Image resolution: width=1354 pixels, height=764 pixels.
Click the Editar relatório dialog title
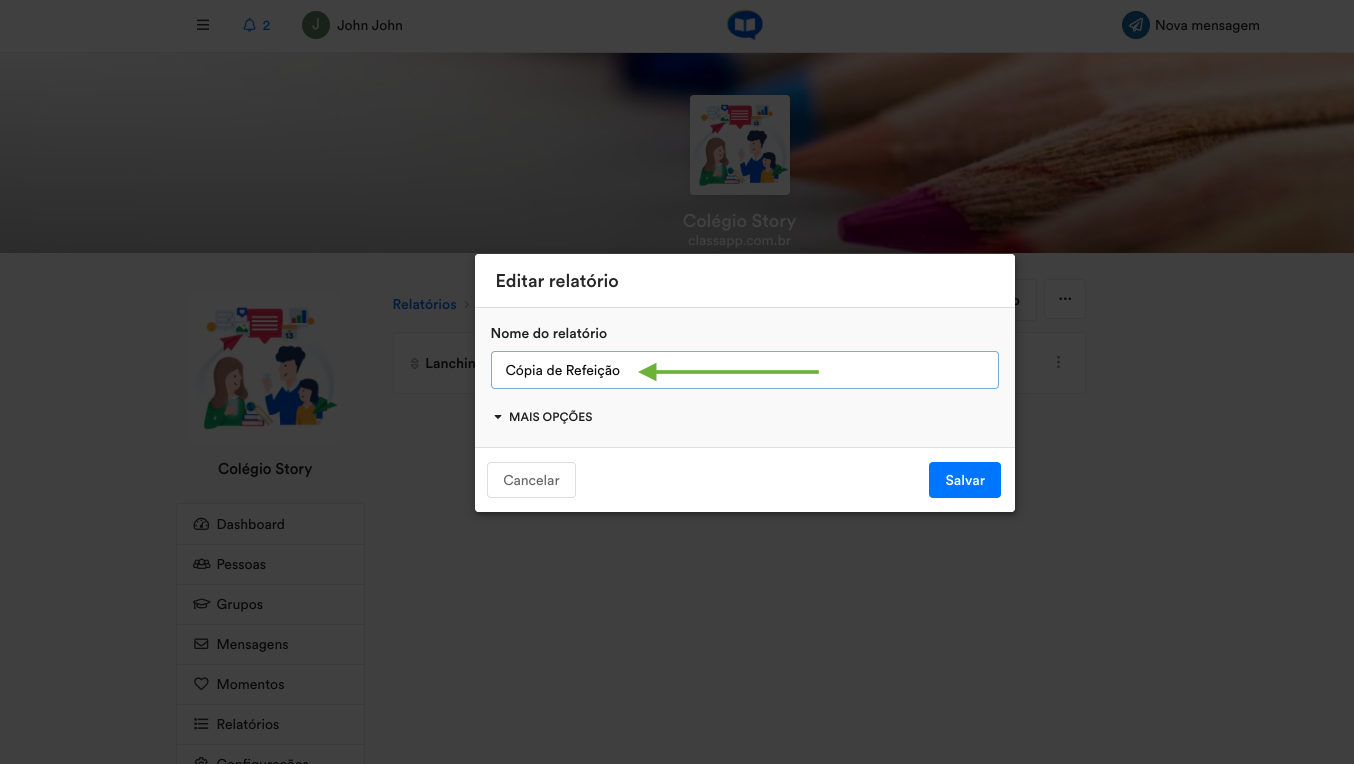pyautogui.click(x=557, y=281)
